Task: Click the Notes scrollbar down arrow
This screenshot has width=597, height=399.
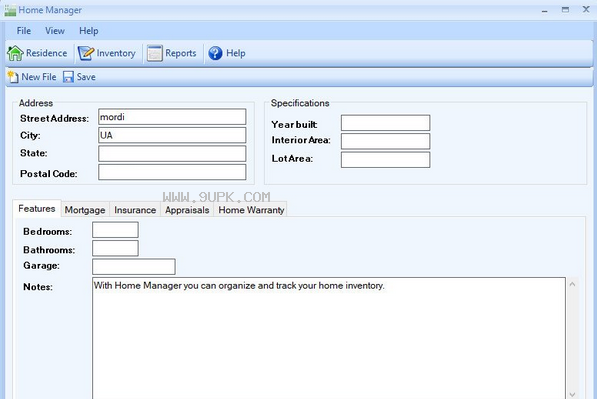Action: (572, 394)
